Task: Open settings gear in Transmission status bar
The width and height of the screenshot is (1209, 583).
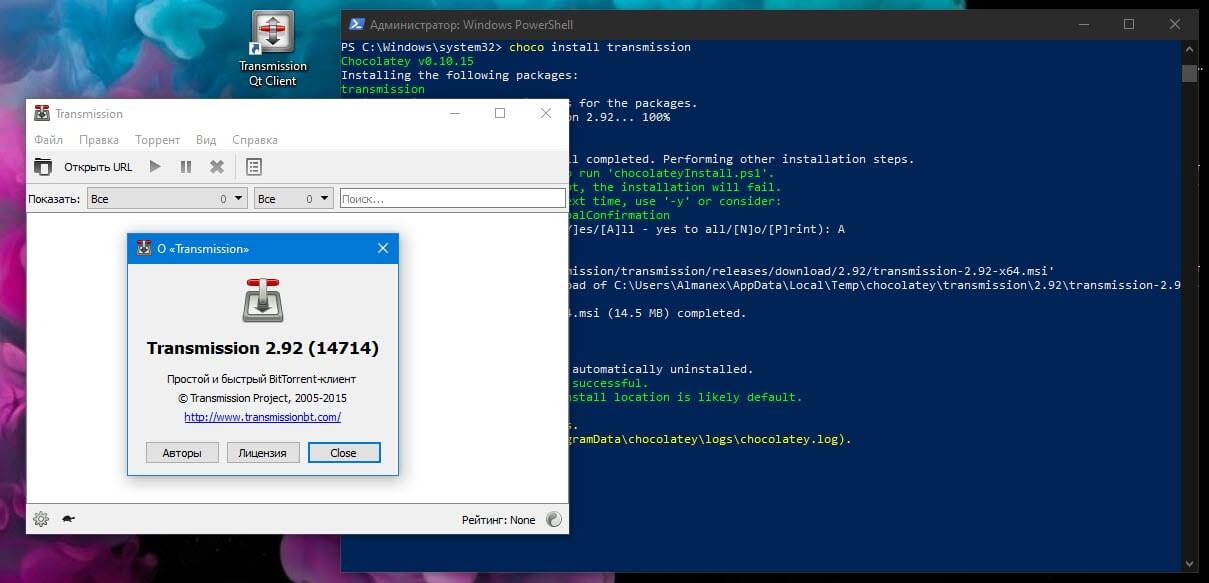Action: 41,519
